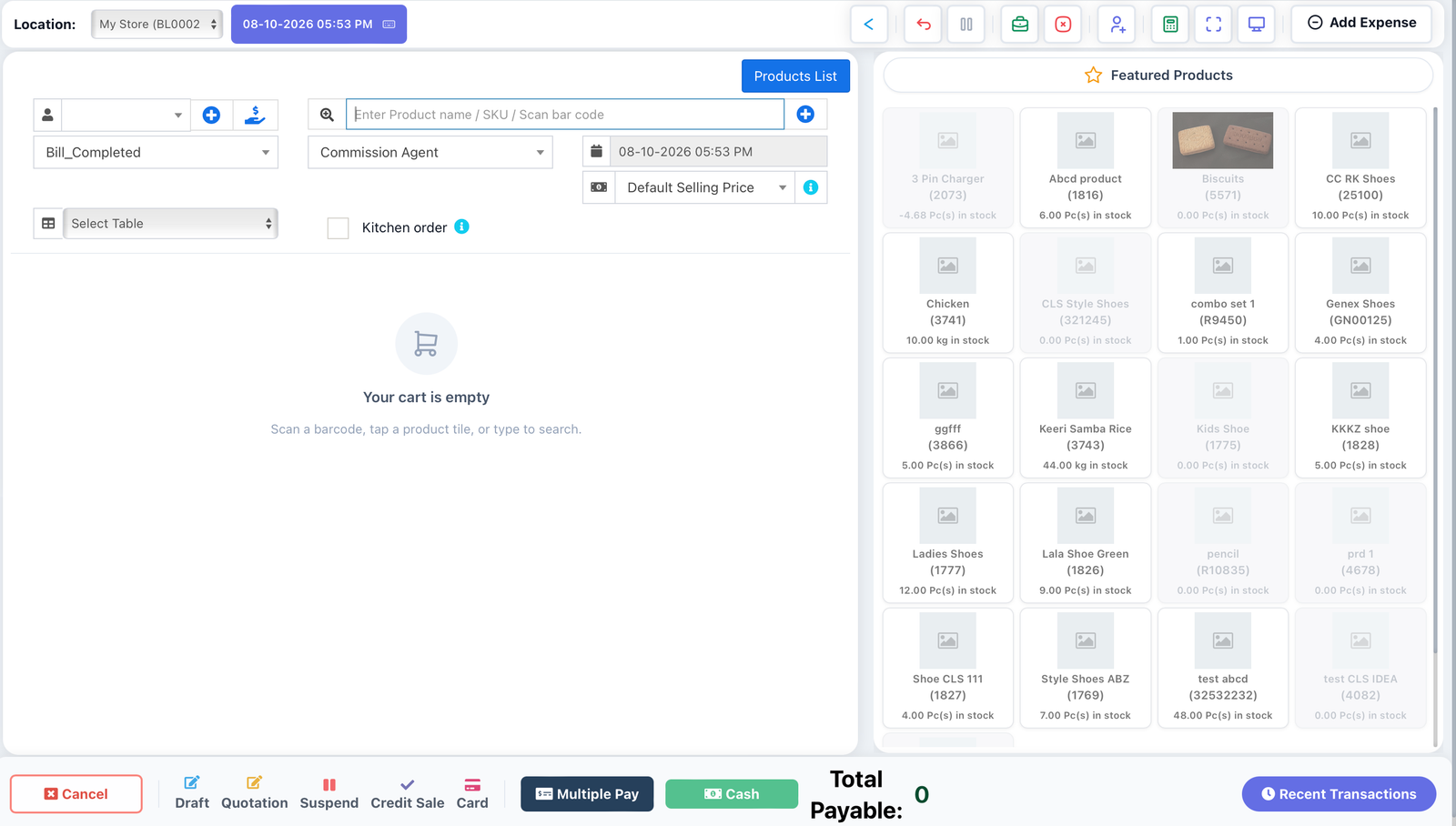View suspended sales using pause icon in top toolbar
Viewport: 1456px width, 826px height.
[x=966, y=25]
